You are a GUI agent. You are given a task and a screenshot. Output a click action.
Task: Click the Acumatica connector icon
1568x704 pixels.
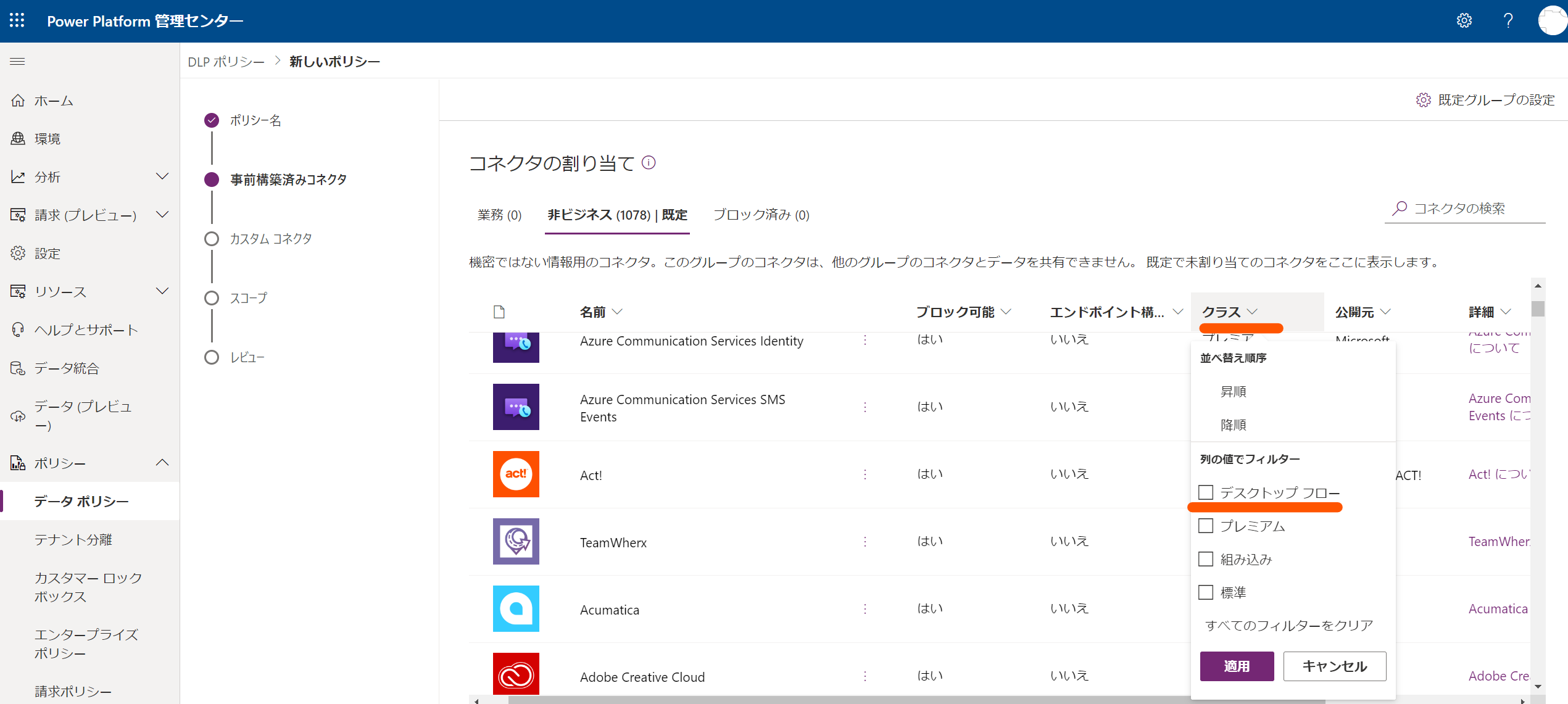516,608
